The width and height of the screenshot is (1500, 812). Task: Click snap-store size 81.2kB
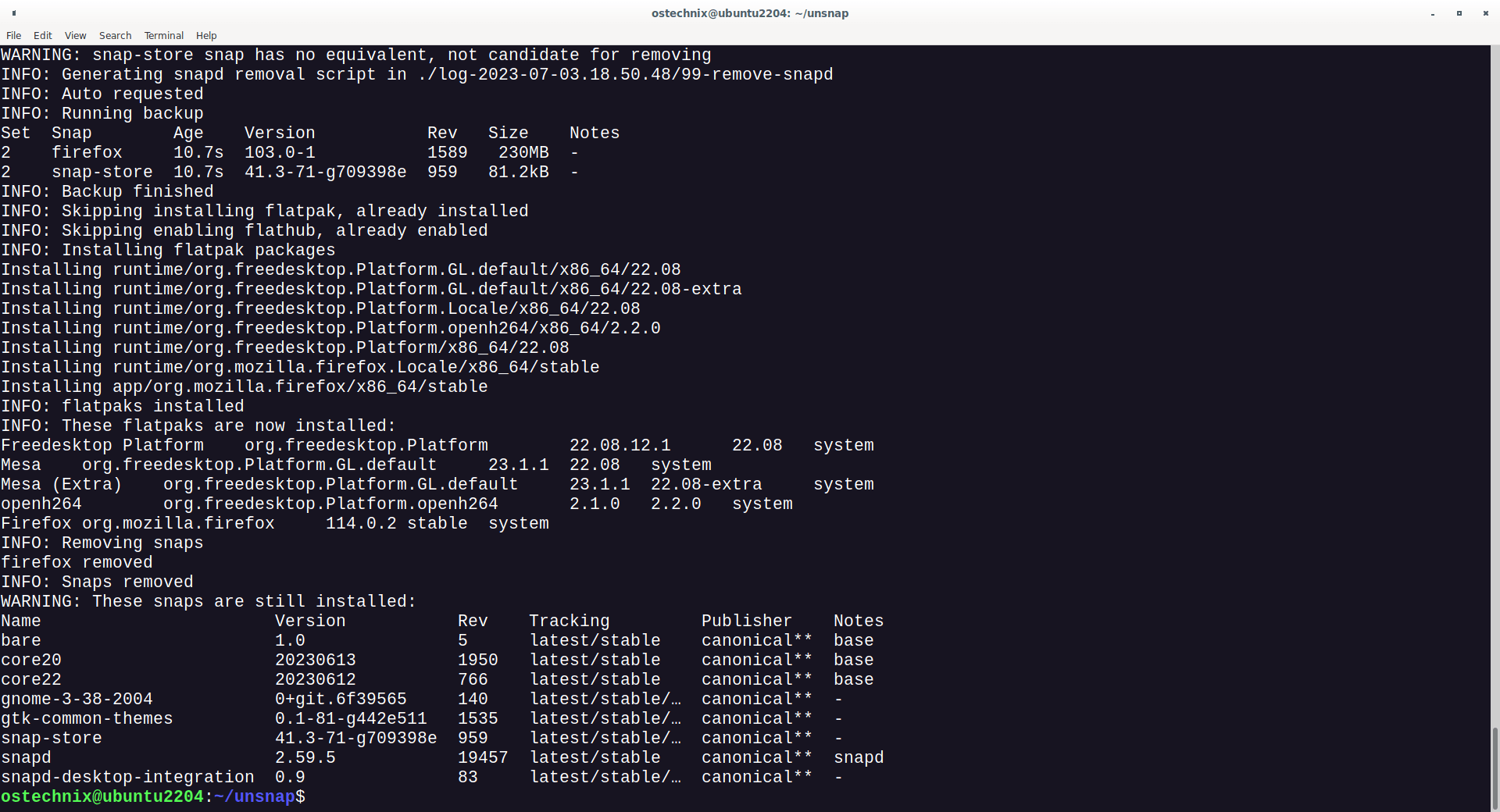pyautogui.click(x=519, y=172)
